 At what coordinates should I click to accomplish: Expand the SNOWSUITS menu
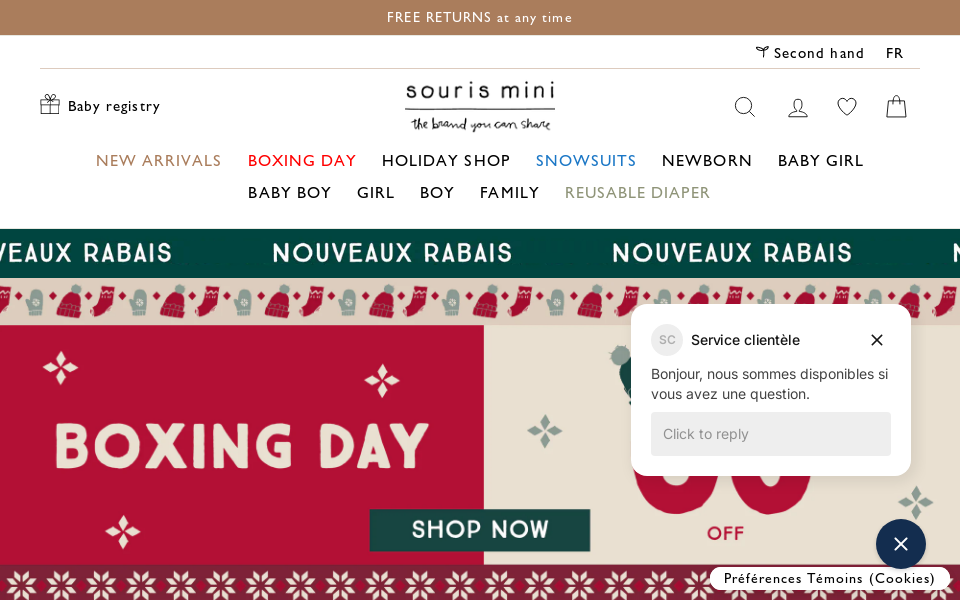point(586,161)
